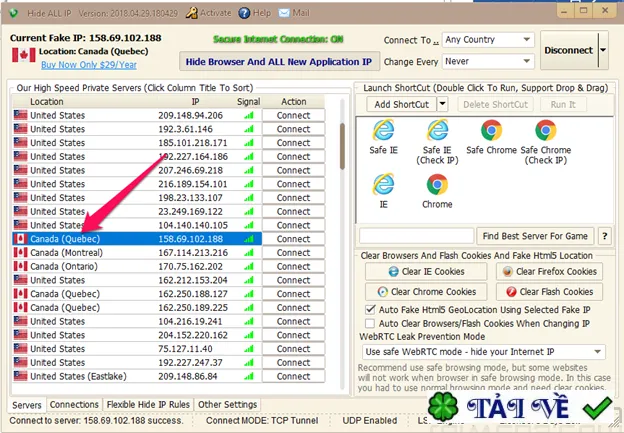Screen dimensions: 624x433
Task: Click Clear Chrome Cookies button
Action: pos(426,292)
